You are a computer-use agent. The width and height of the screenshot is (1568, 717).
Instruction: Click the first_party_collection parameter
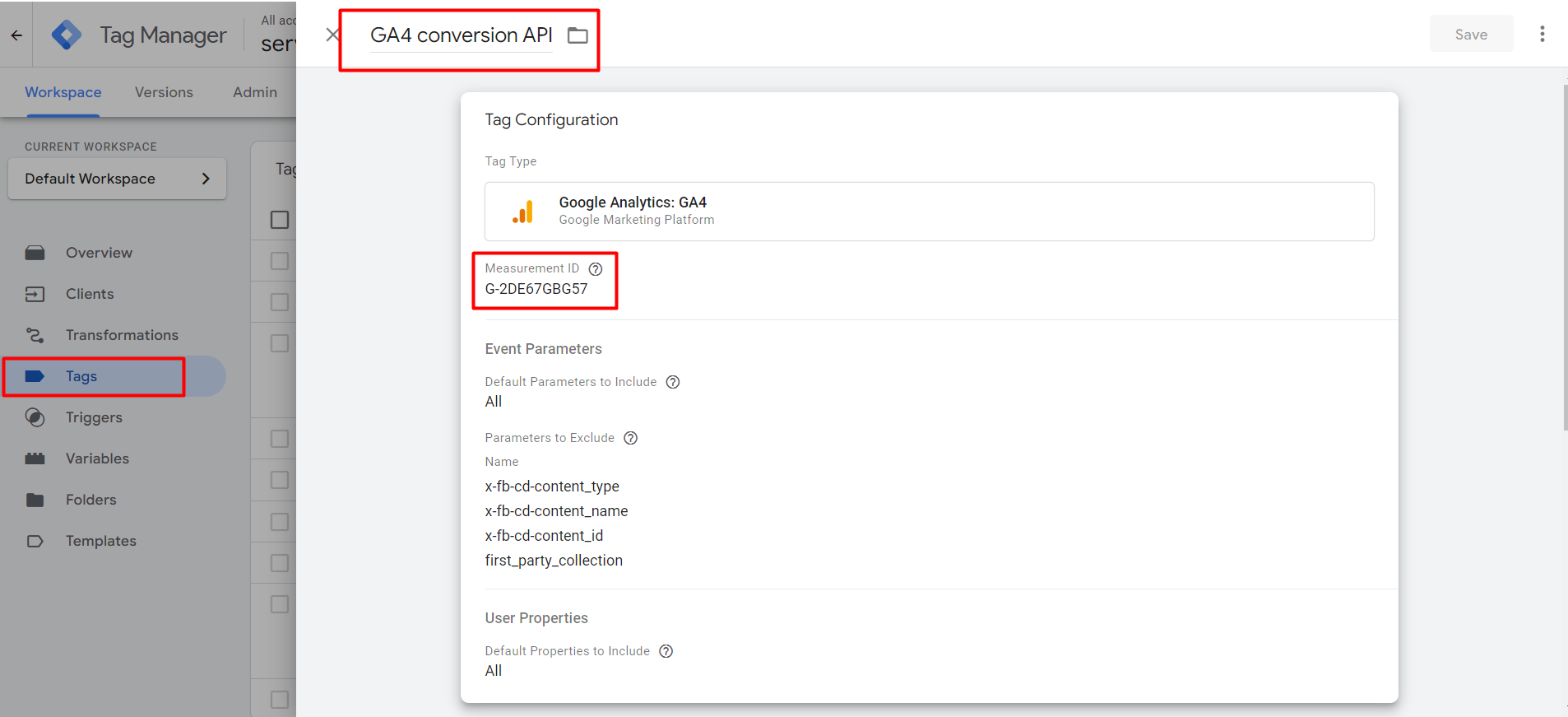554,561
